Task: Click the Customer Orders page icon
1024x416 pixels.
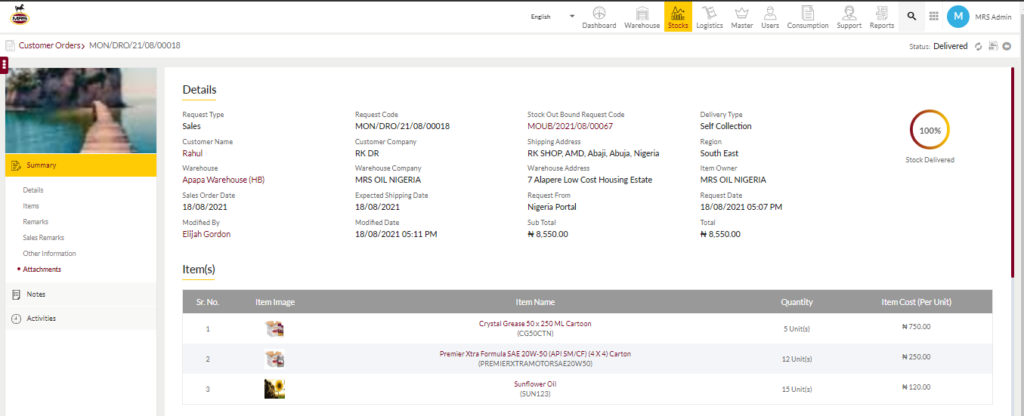Action: pos(10,46)
